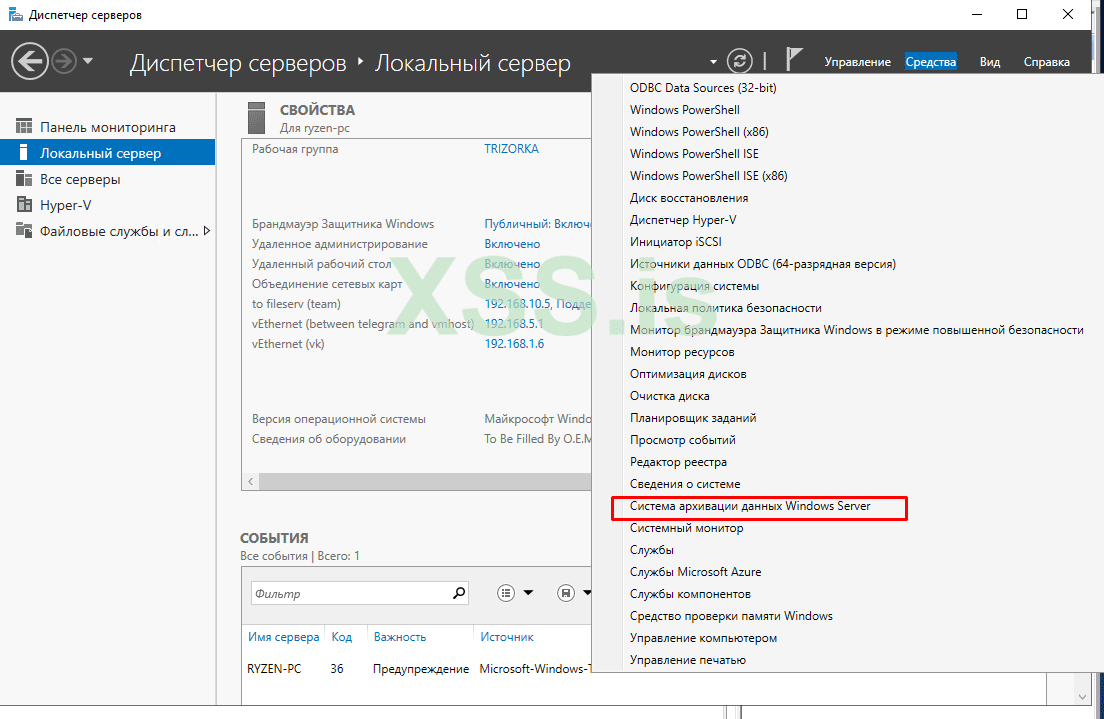This screenshot has height=719, width=1104.
Task: Click Включено for Объединение сетевых карт
Action: pos(512,284)
